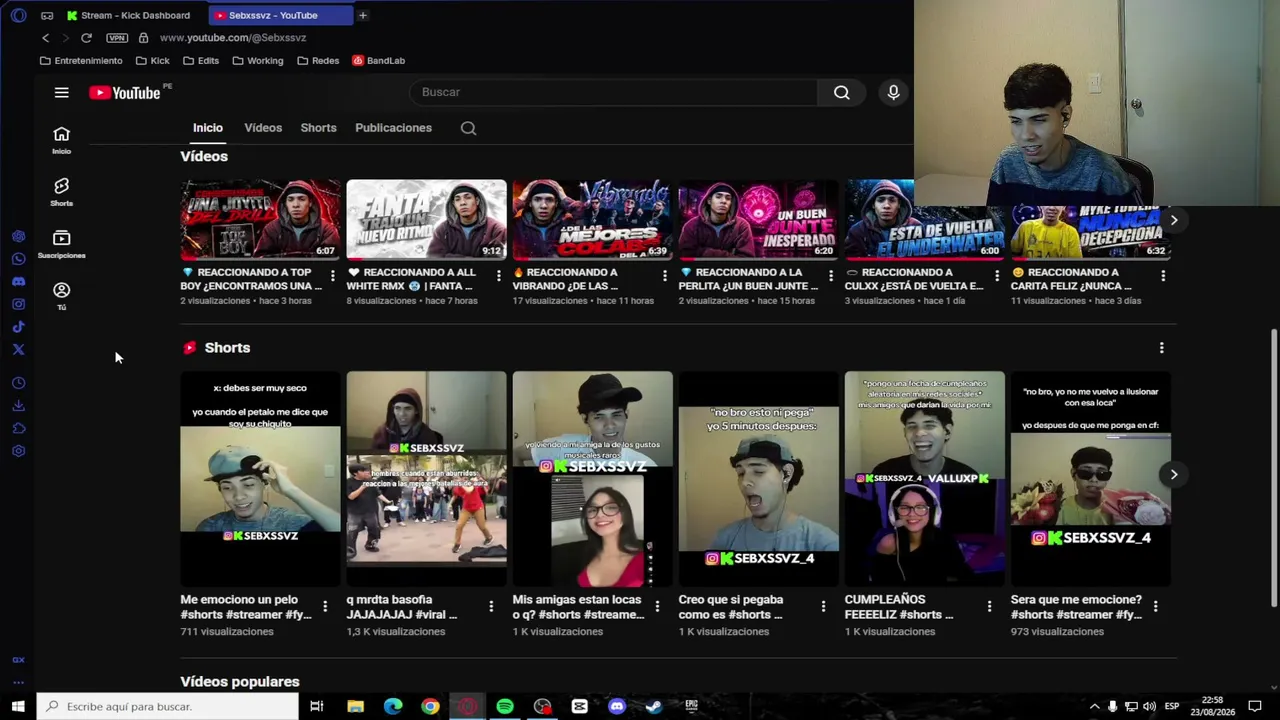Click the browser address bar URL

233,38
